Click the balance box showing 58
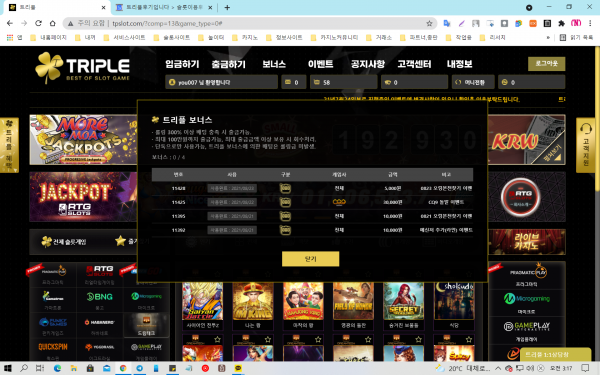This screenshot has height=375, width=600. click(x=343, y=82)
